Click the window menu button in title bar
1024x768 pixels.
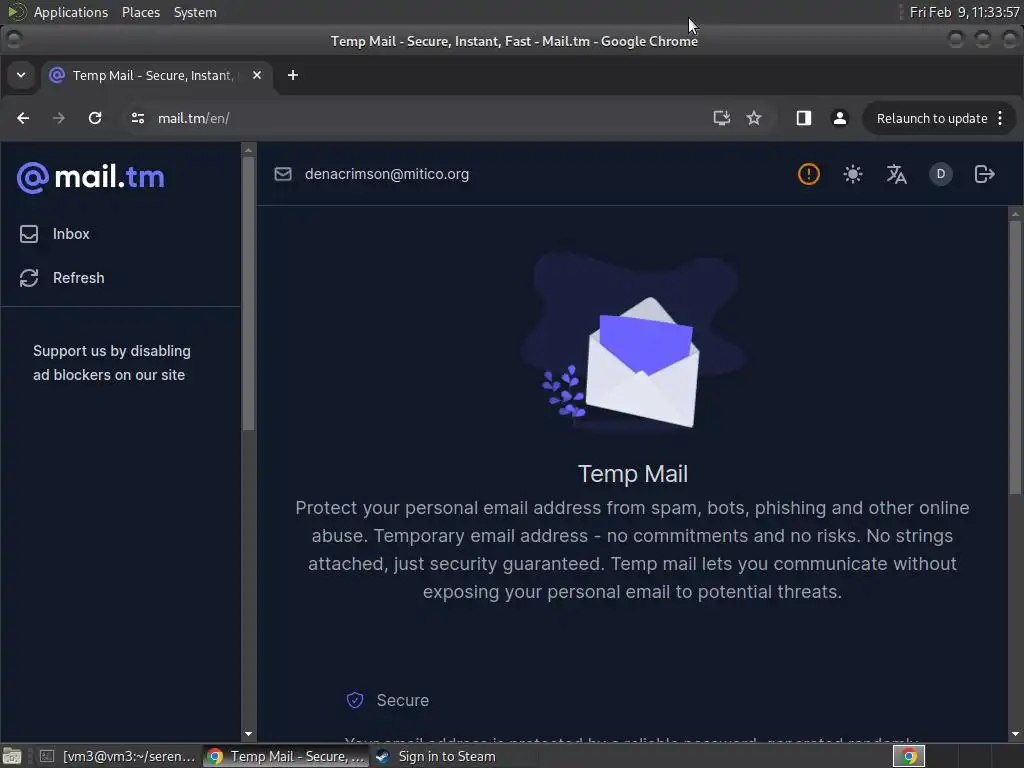tap(14, 40)
